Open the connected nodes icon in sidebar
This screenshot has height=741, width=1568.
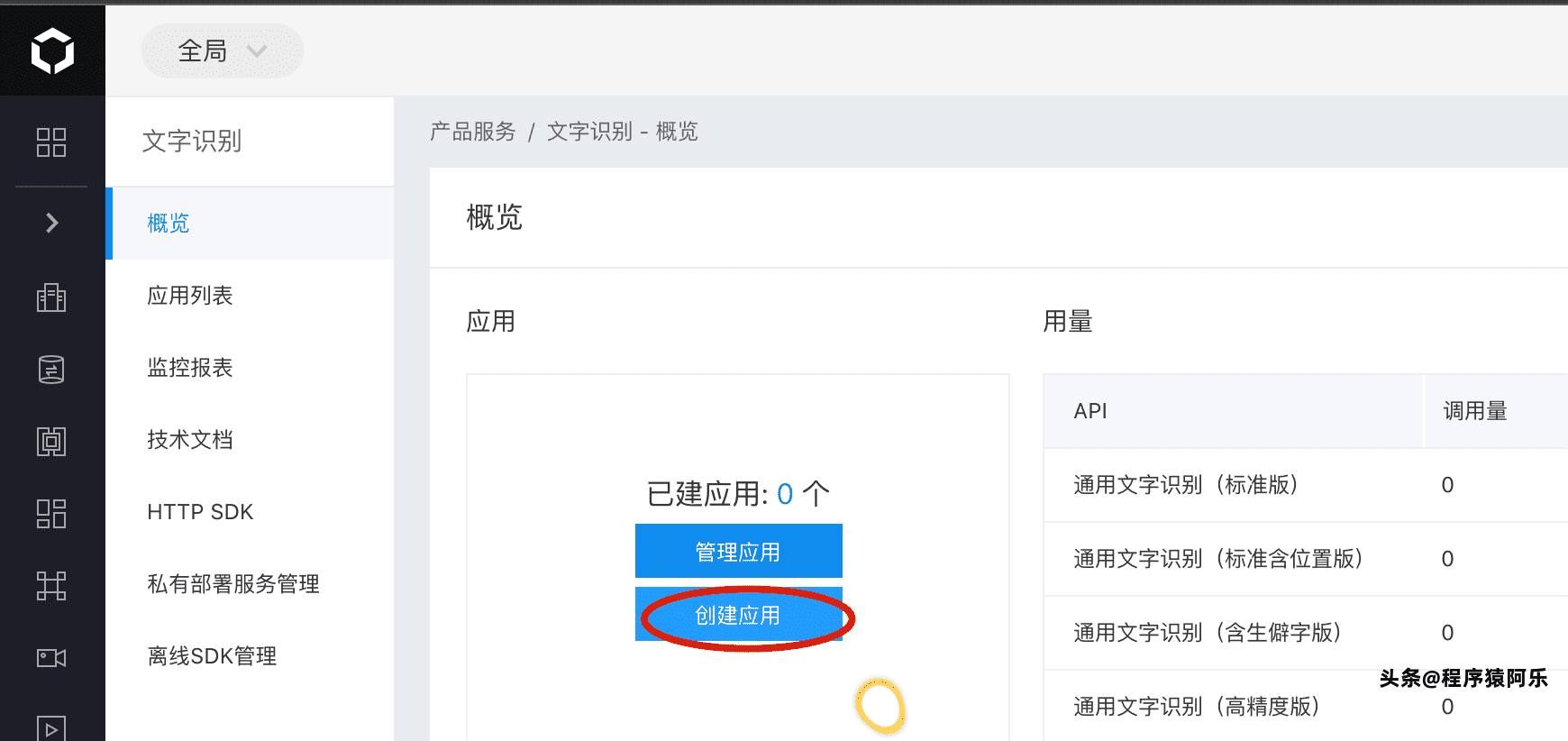coord(51,586)
